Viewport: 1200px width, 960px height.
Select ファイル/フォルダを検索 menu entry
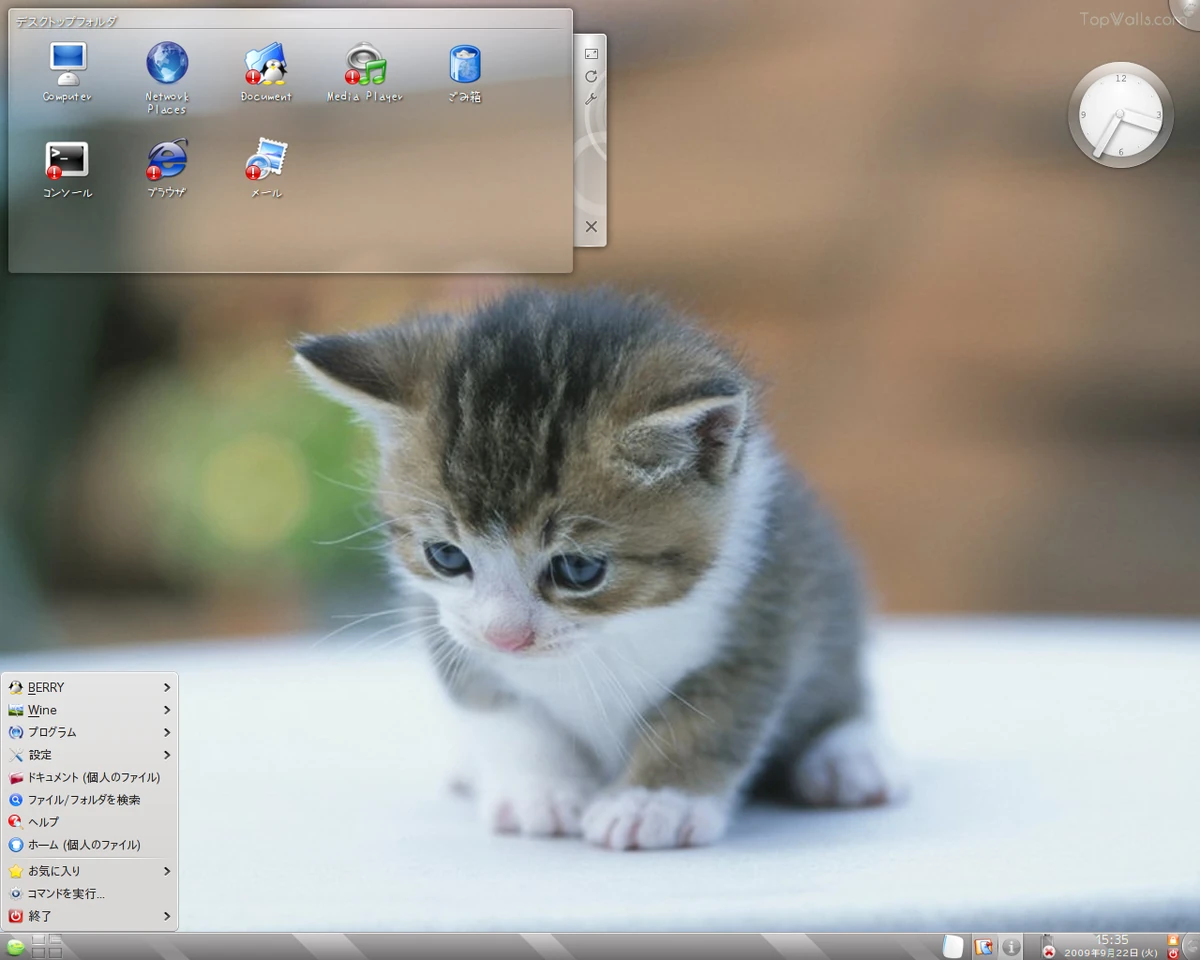click(x=90, y=800)
